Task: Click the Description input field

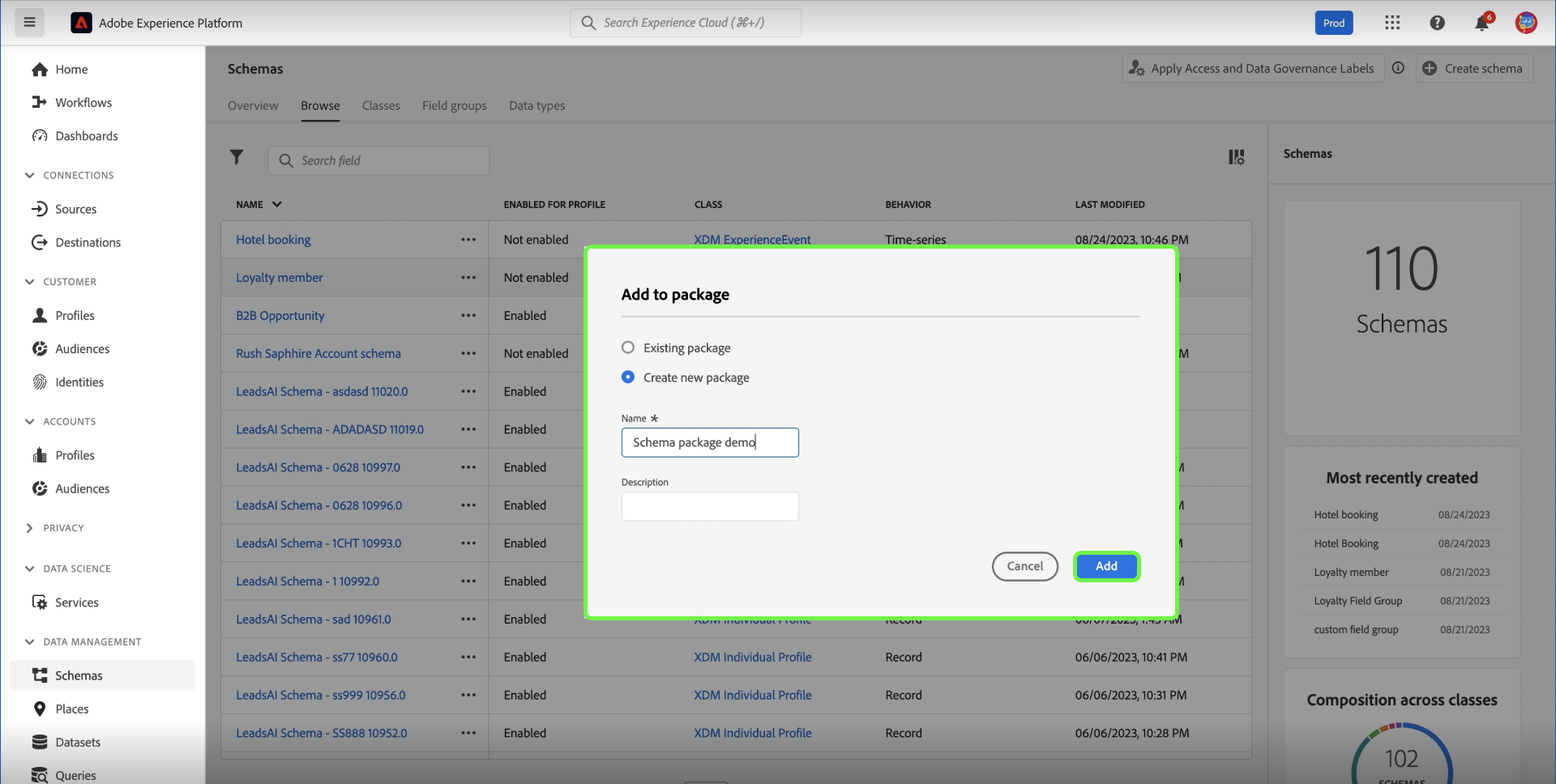Action: coord(710,506)
